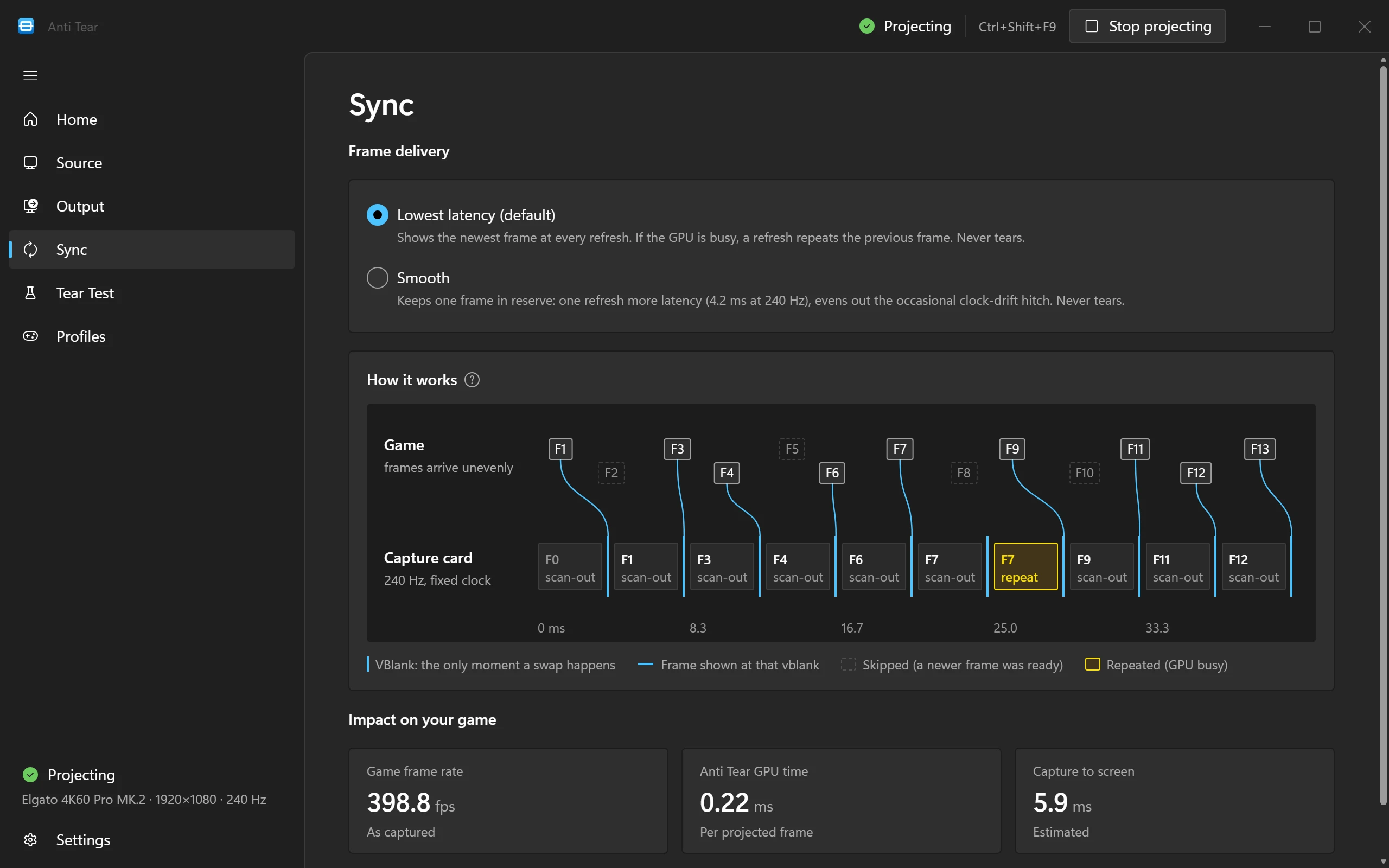Click the Tear Test flask icon
Image resolution: width=1389 pixels, height=868 pixels.
click(30, 293)
